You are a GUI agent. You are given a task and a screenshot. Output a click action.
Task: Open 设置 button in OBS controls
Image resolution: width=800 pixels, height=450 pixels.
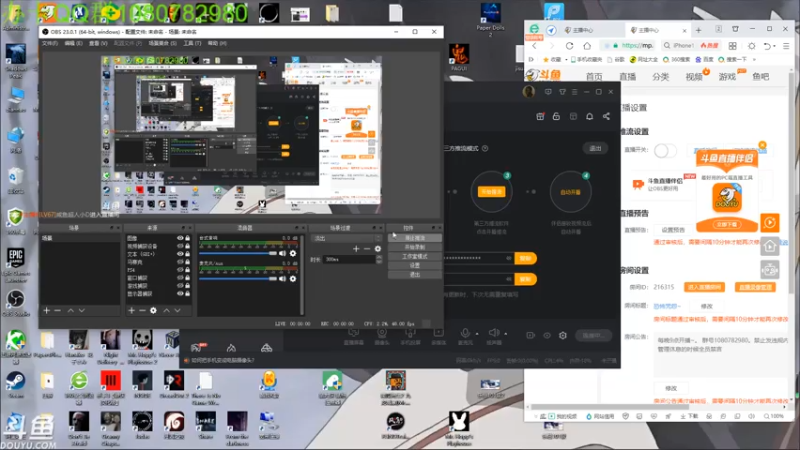(414, 265)
